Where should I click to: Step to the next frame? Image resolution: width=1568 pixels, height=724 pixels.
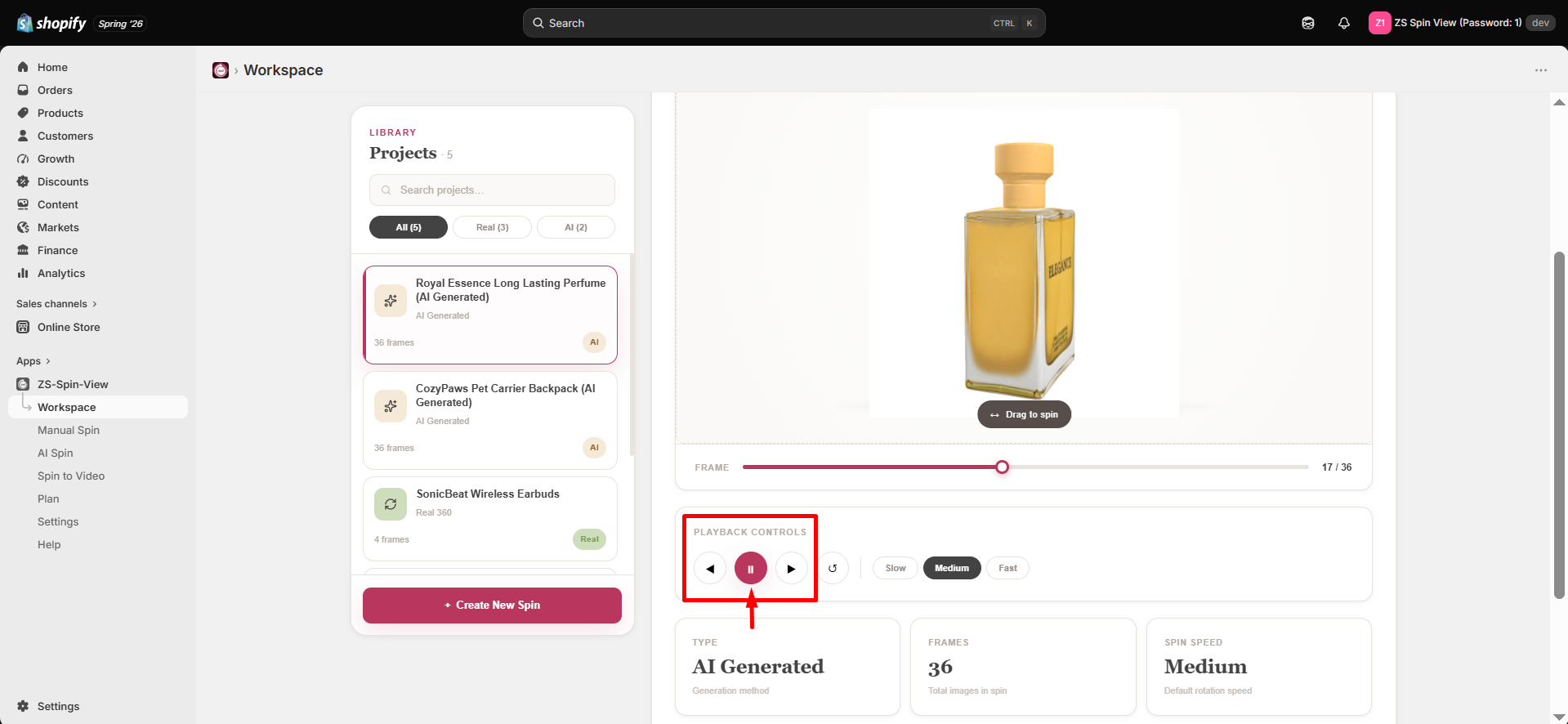(791, 569)
